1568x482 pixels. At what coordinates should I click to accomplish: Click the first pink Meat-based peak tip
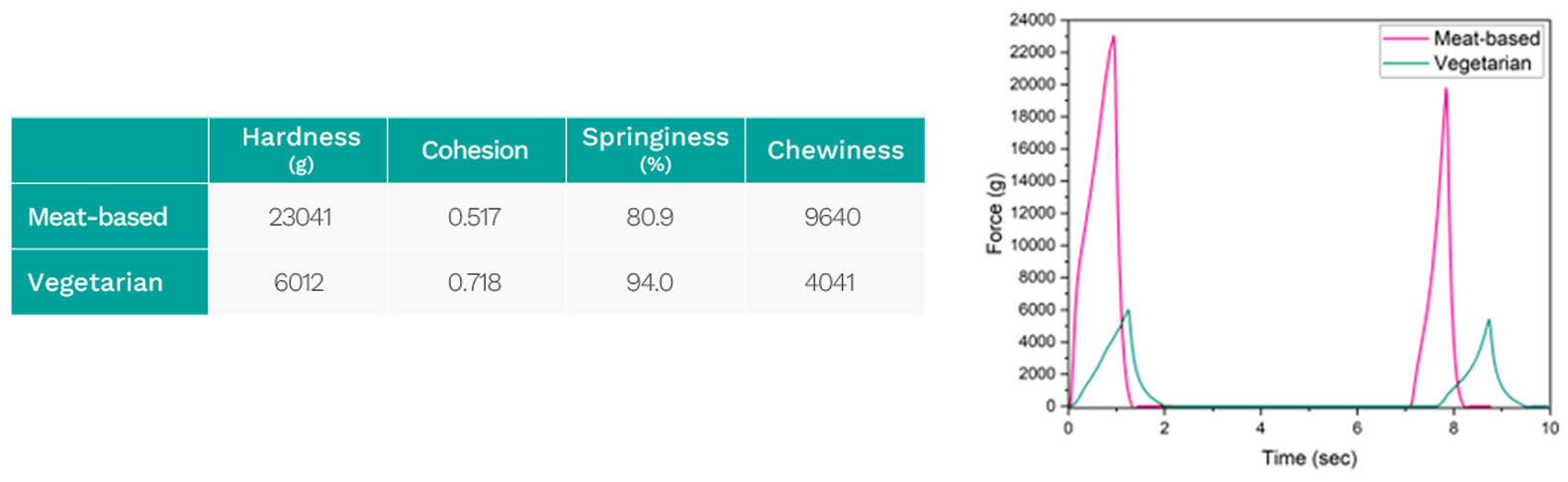coord(1113,37)
